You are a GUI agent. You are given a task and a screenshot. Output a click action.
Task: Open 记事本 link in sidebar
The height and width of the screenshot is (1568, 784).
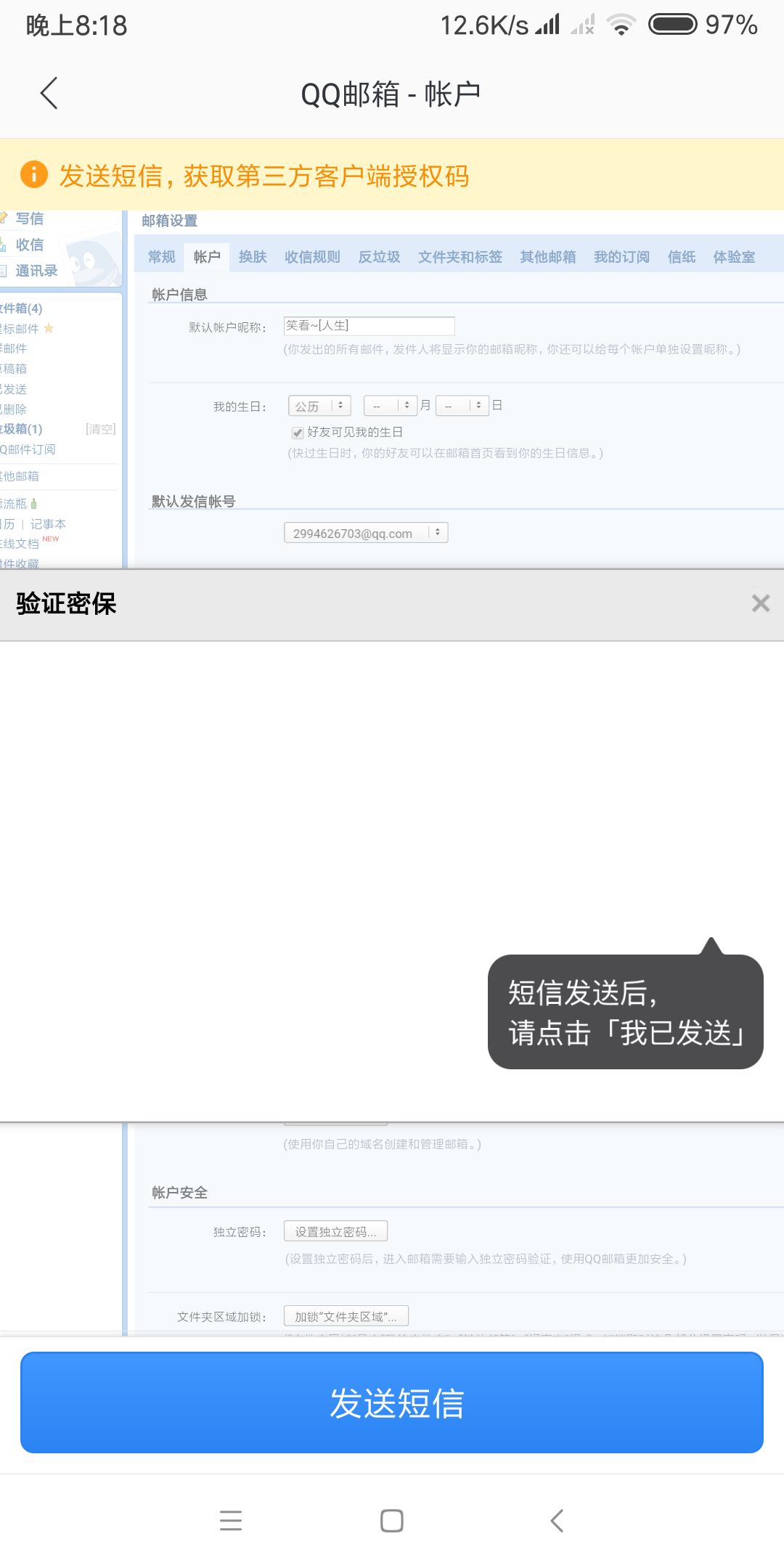point(48,524)
